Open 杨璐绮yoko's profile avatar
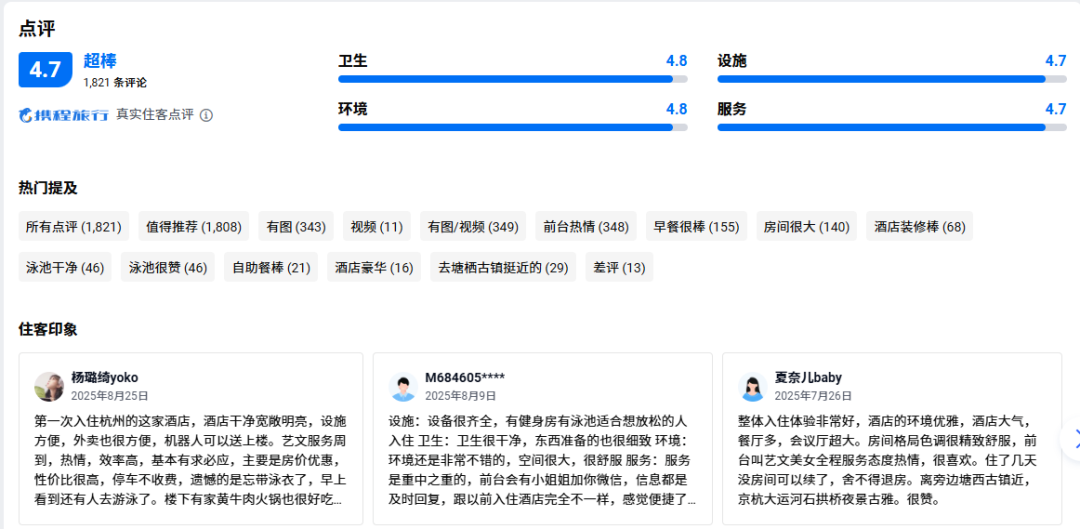The width and height of the screenshot is (1080, 529). pyautogui.click(x=50, y=386)
